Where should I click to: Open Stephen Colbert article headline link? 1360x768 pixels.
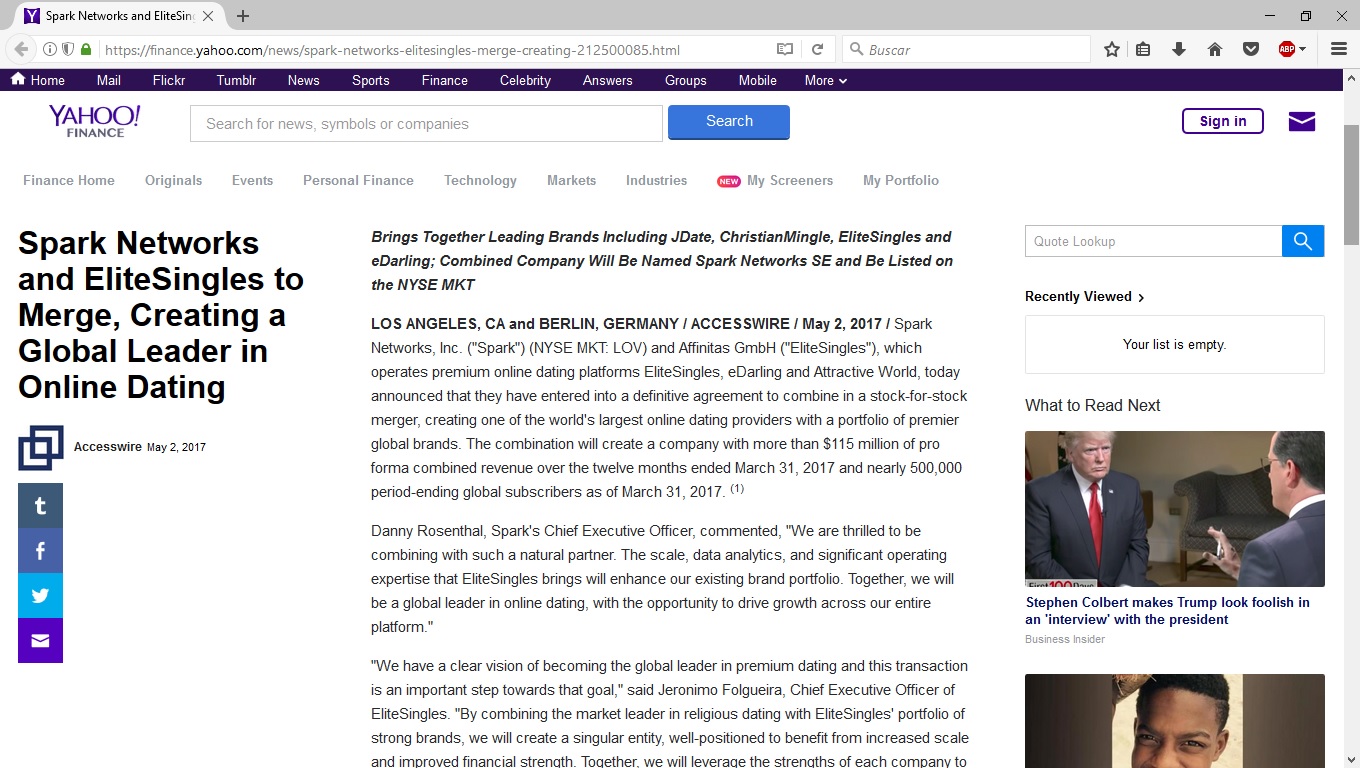[x=1168, y=611]
